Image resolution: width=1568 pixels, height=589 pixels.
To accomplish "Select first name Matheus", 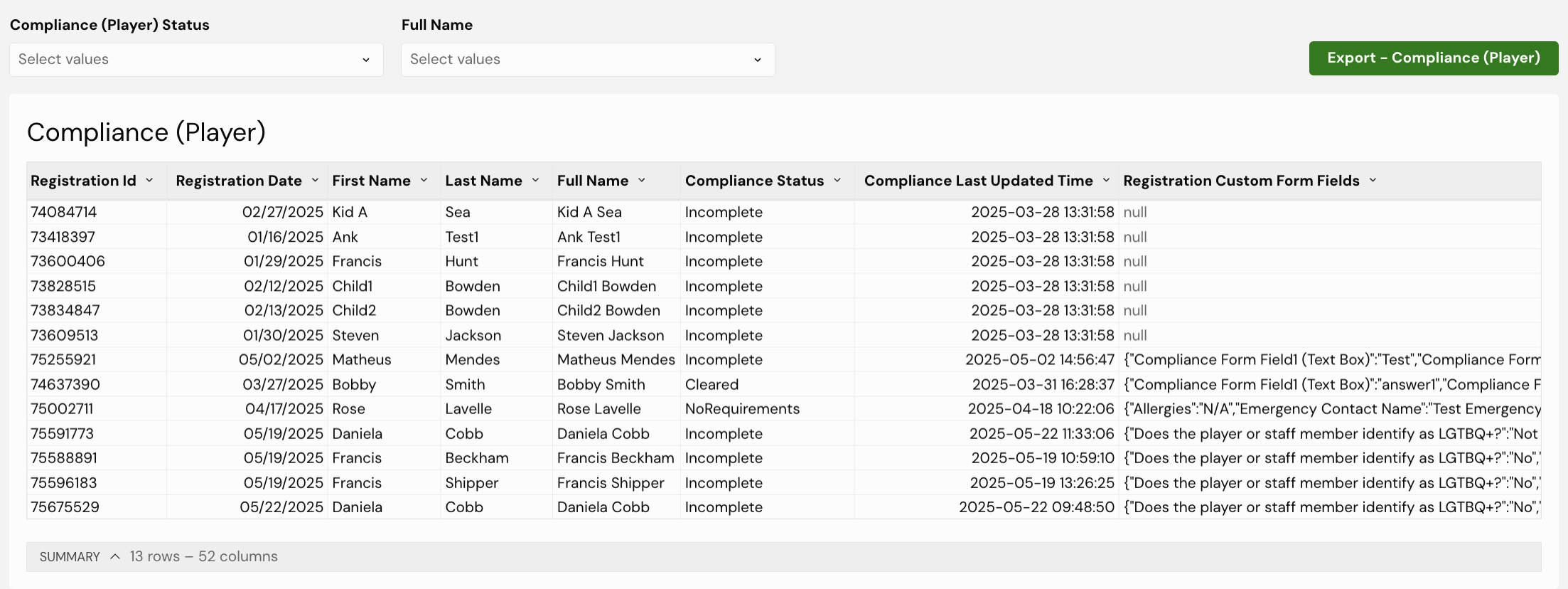I will pos(362,360).
